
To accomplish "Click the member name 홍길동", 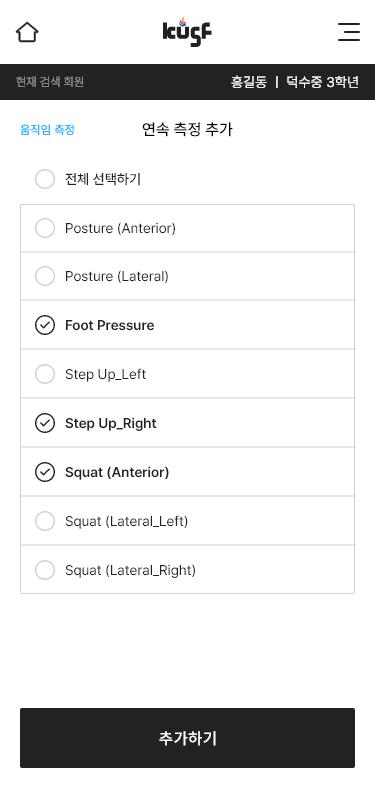I will tap(249, 82).
